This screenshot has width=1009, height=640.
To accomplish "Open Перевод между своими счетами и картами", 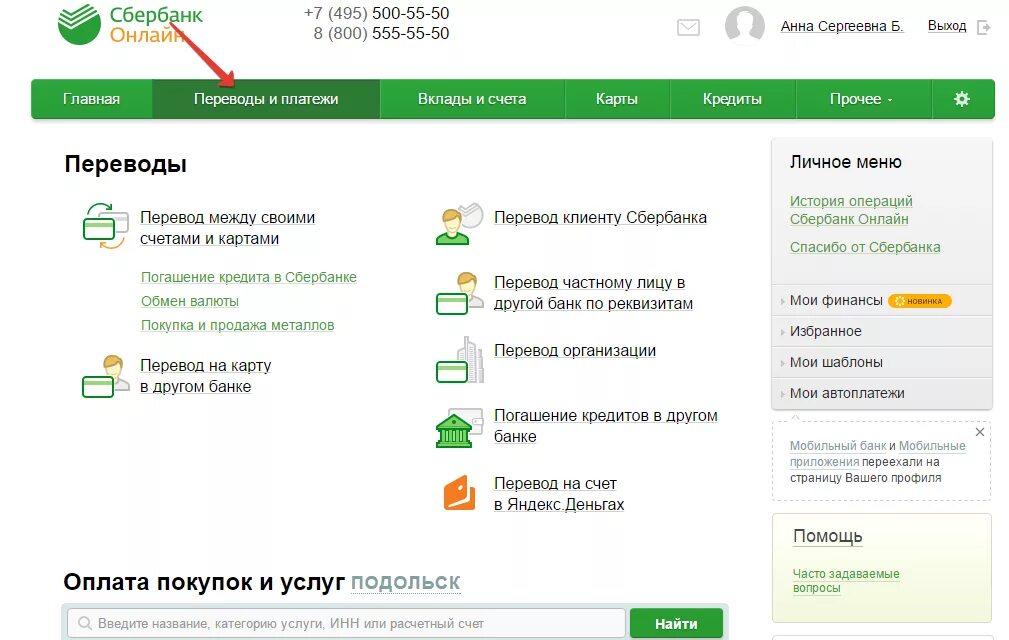I will 227,228.
